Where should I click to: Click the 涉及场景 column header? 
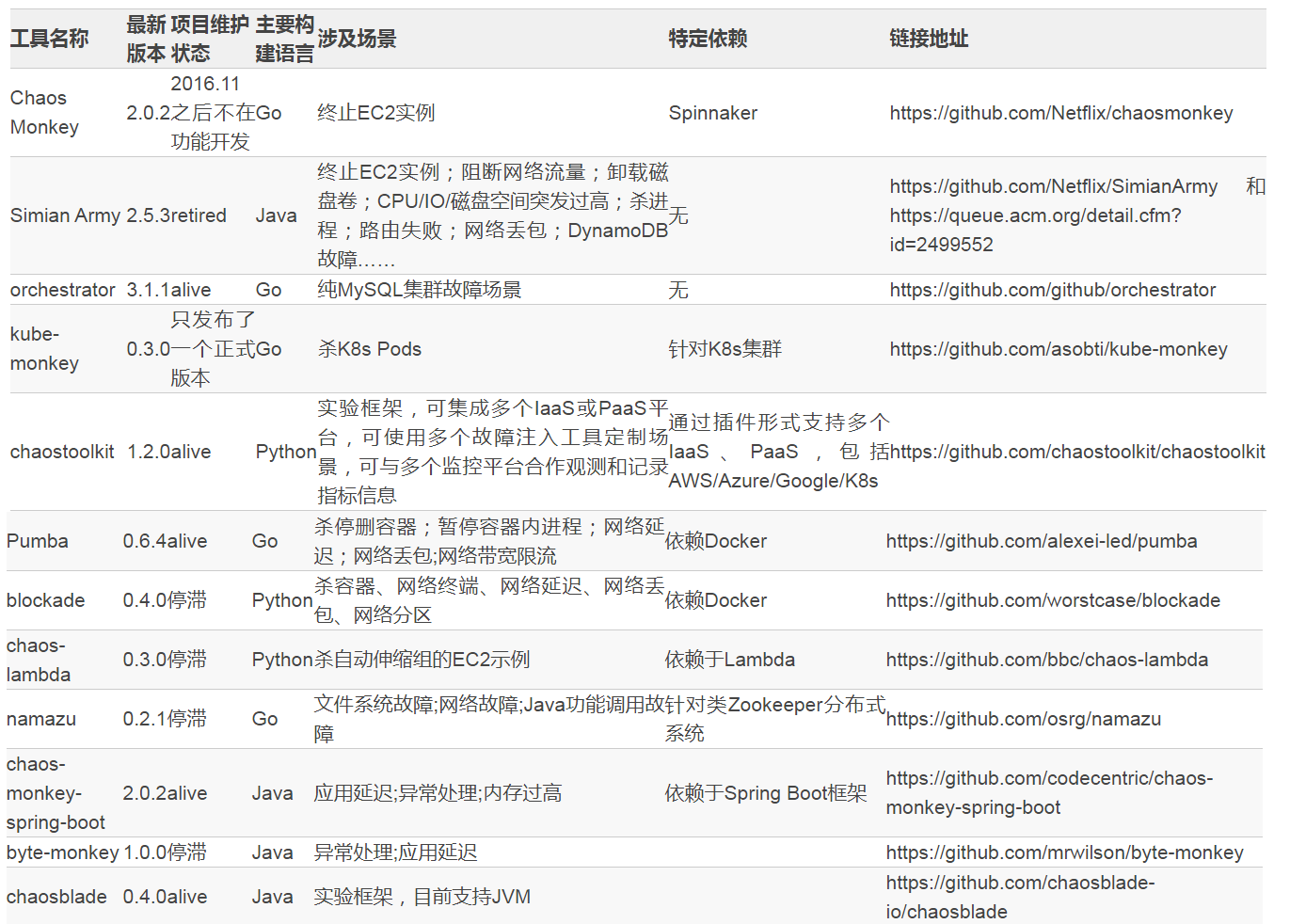[357, 39]
